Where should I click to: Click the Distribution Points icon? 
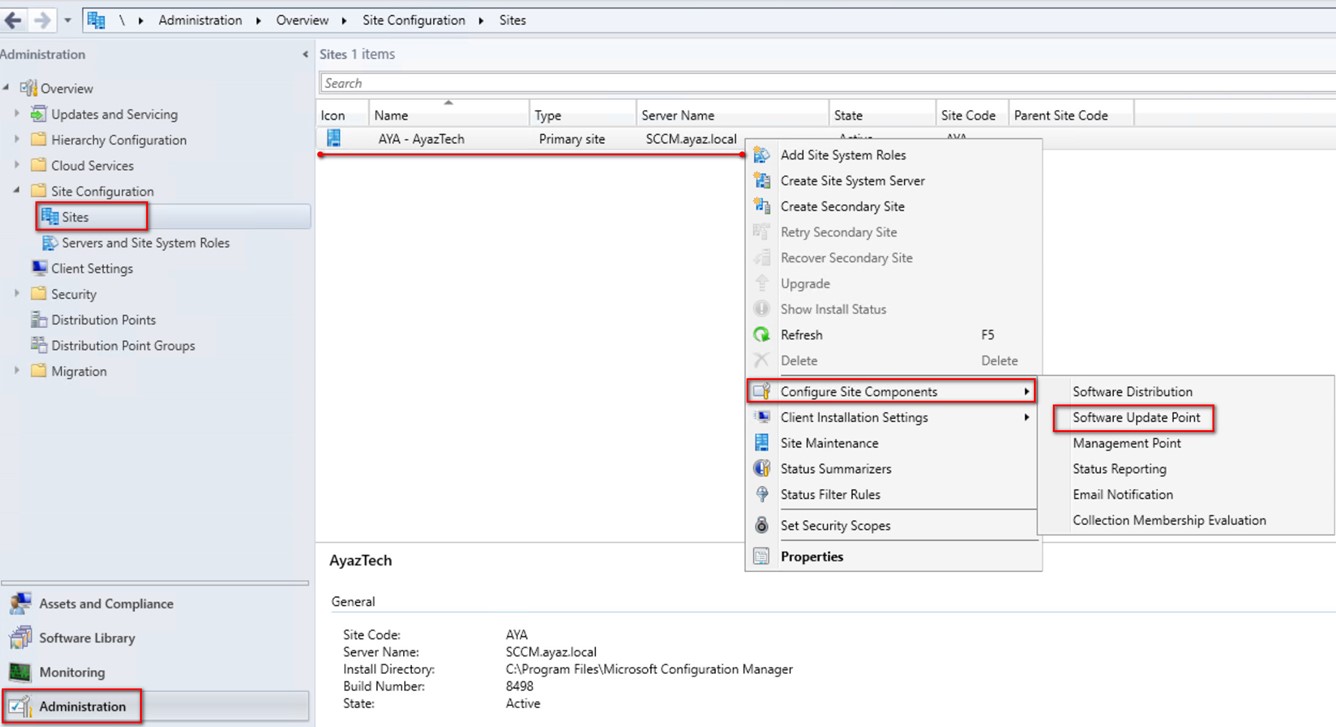39,320
